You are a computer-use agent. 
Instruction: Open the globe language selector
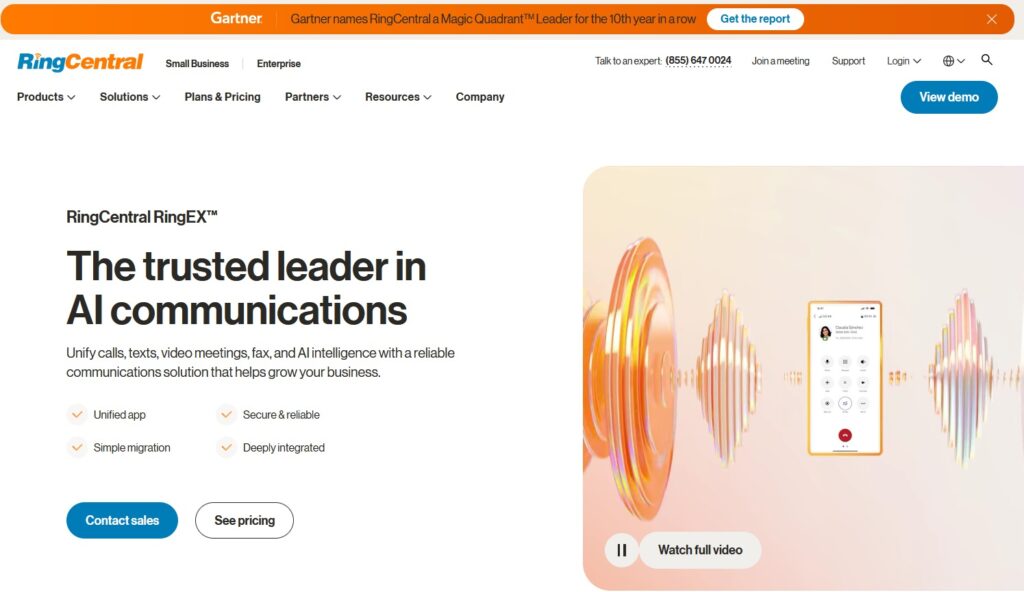point(953,61)
